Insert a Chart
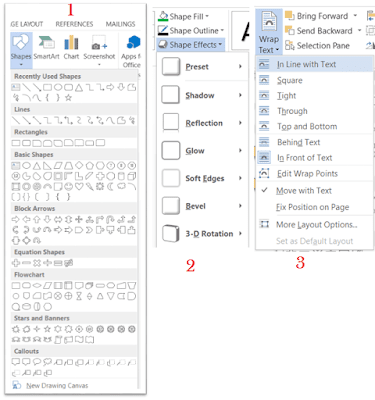This screenshot has width=375, height=400. 71,48
